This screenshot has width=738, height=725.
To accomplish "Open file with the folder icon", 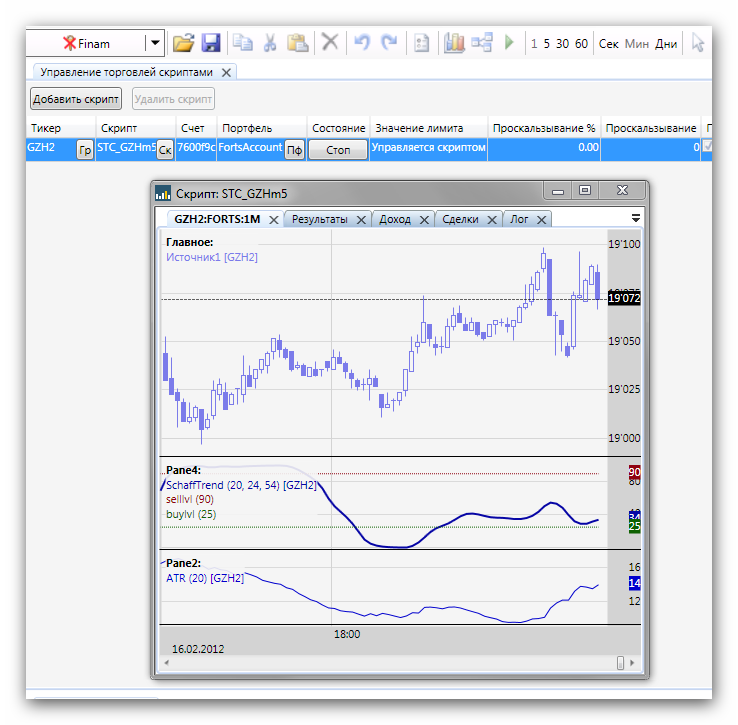I will (183, 43).
